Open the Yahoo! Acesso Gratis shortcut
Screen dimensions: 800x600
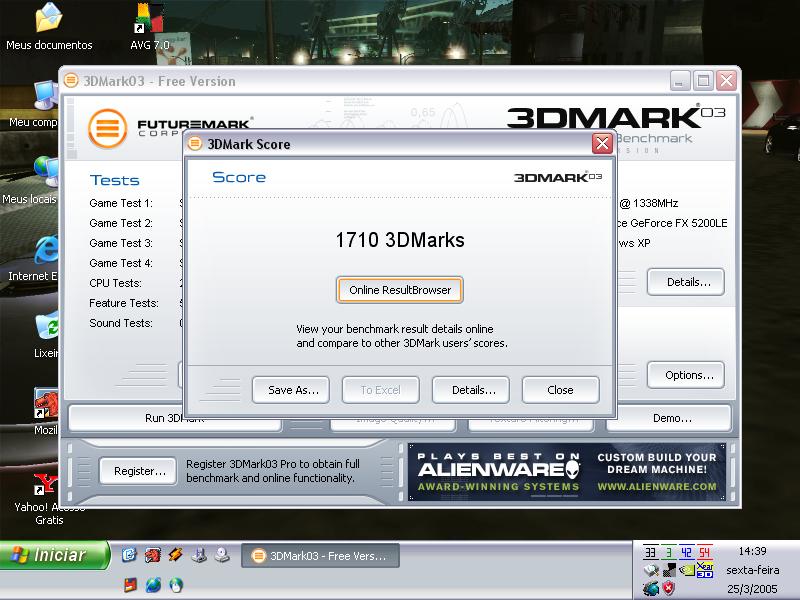pos(49,499)
